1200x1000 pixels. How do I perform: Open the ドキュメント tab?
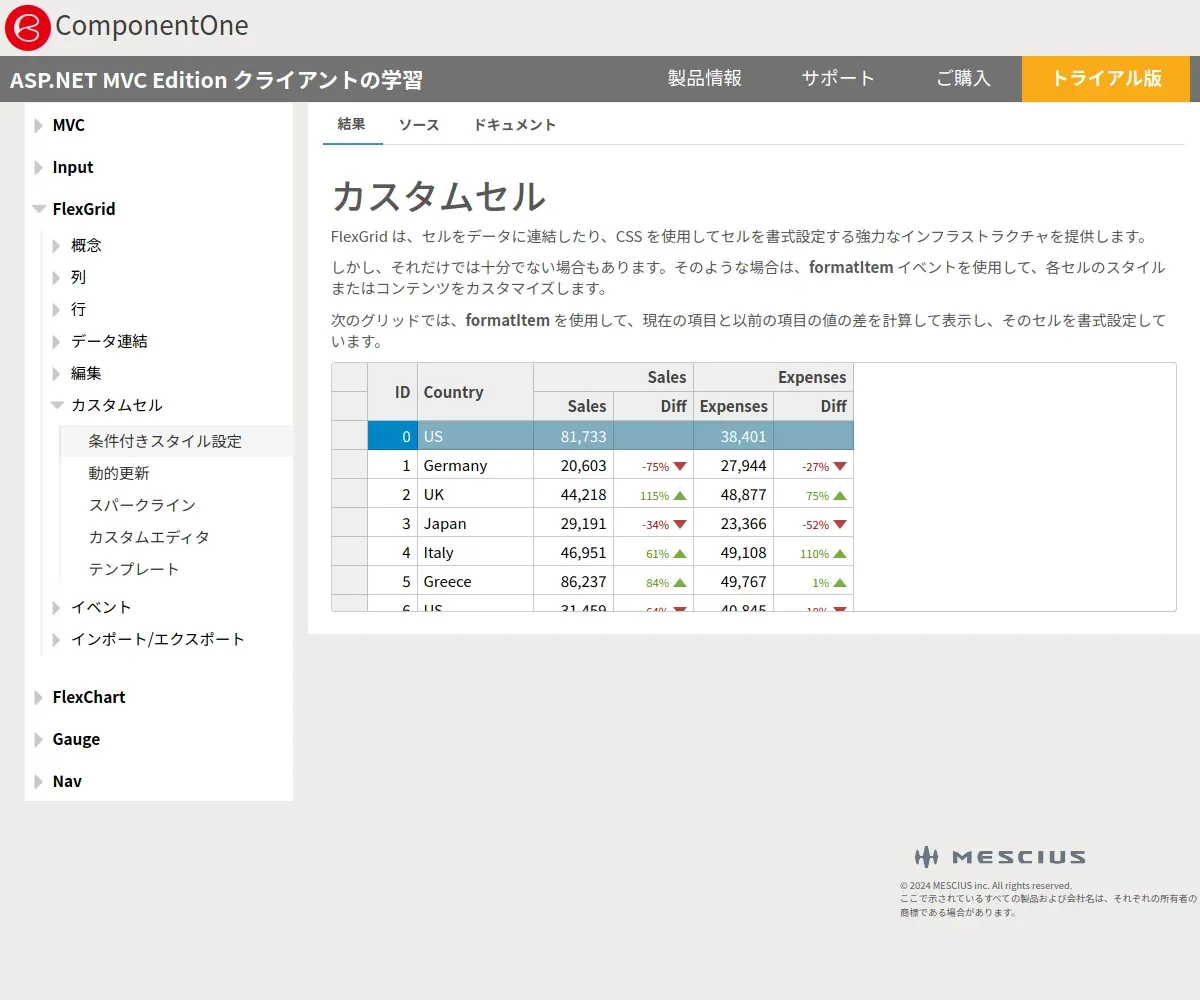(514, 125)
